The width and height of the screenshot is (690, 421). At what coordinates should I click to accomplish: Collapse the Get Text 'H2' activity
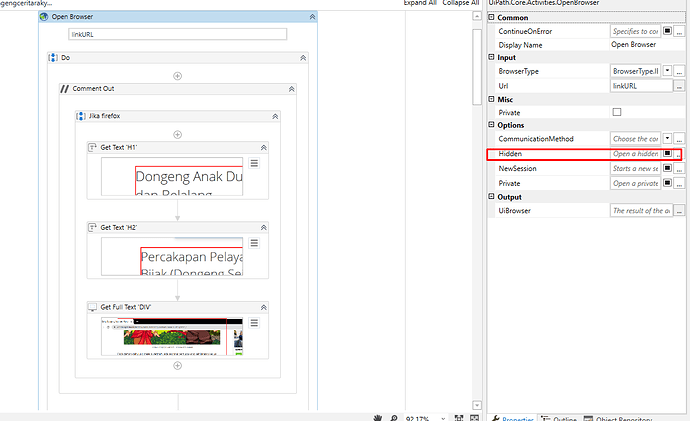(264, 227)
